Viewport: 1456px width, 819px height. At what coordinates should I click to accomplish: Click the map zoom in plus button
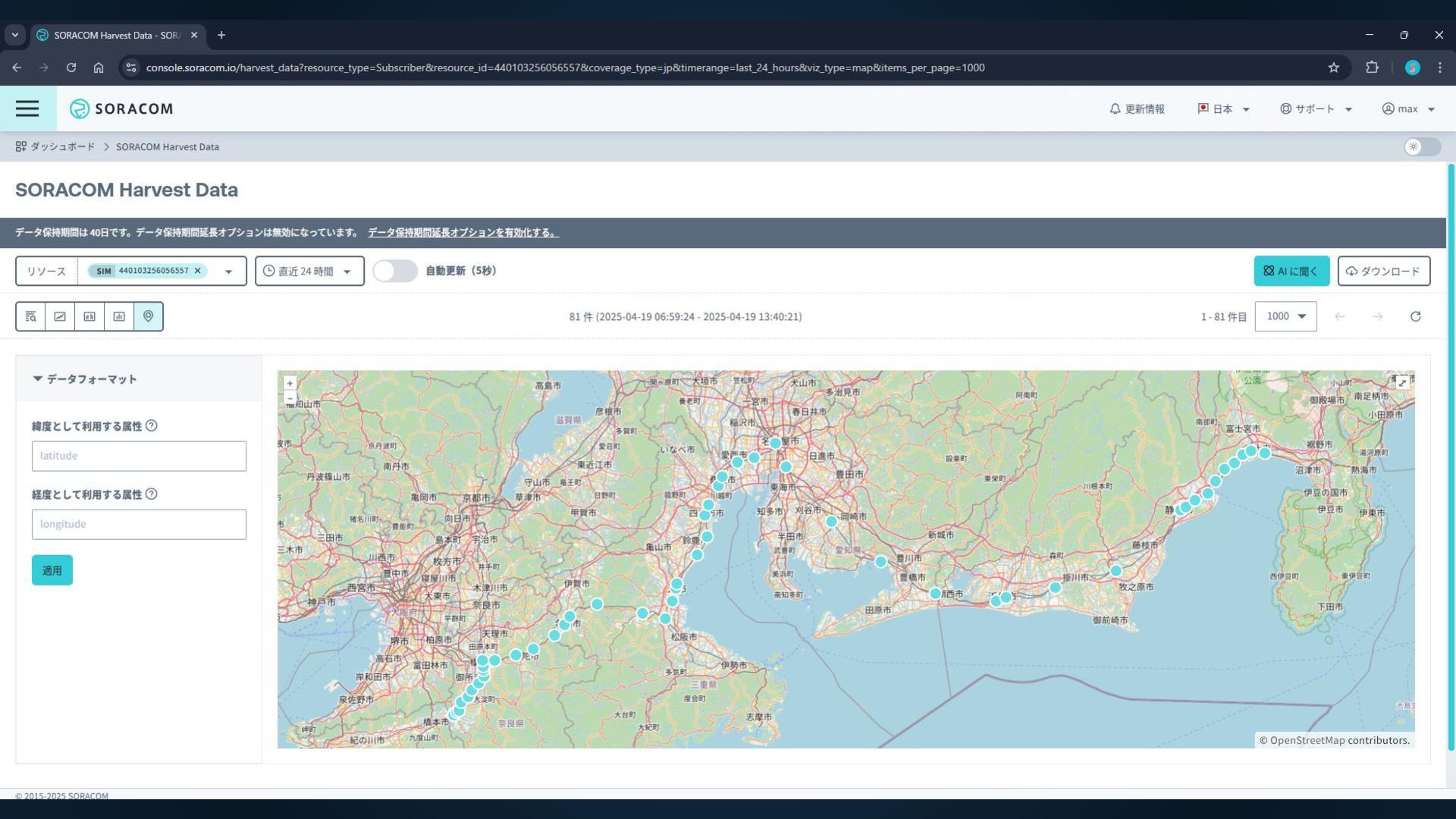click(290, 383)
